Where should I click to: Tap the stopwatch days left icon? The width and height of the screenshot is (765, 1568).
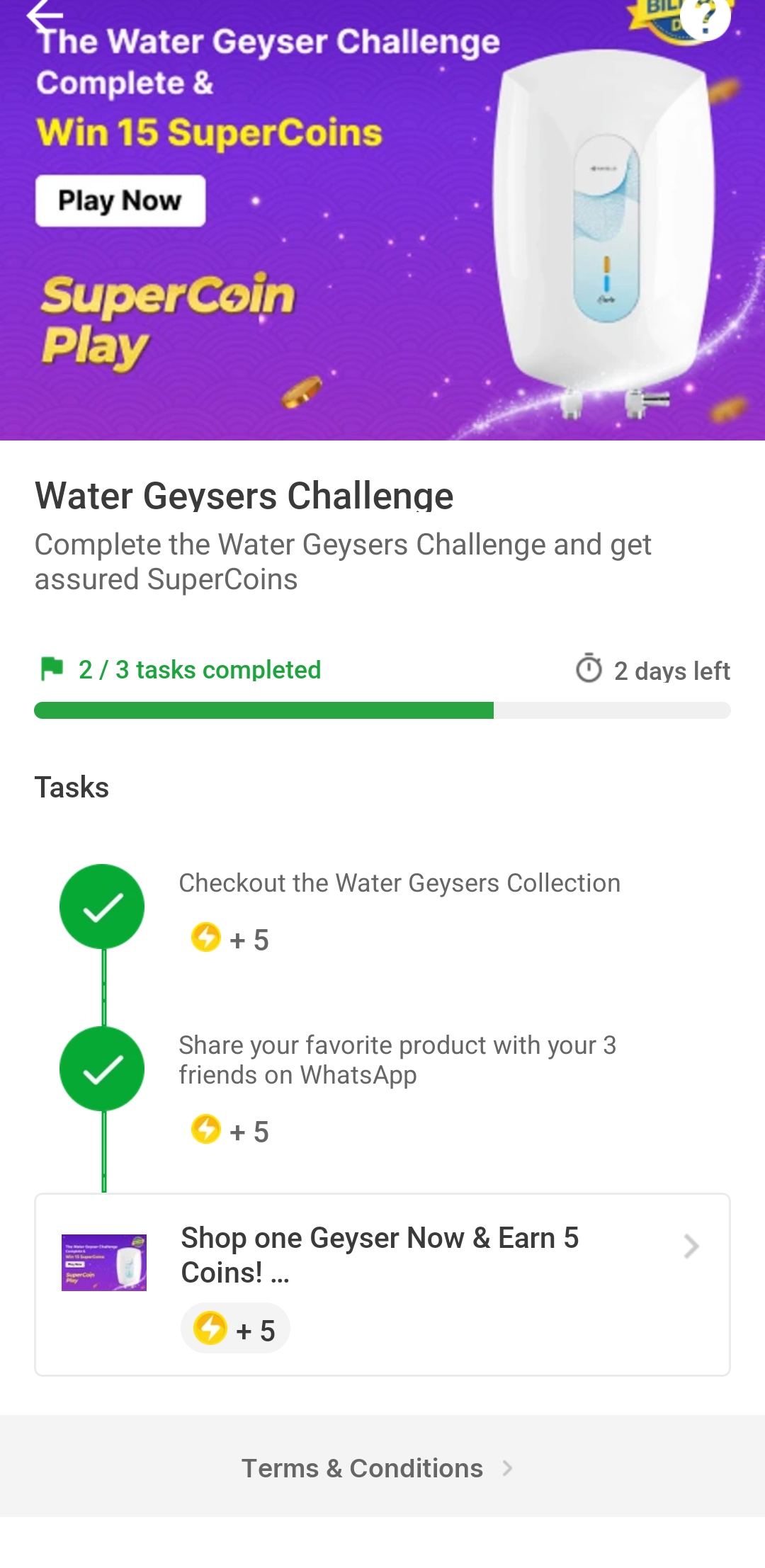click(589, 669)
